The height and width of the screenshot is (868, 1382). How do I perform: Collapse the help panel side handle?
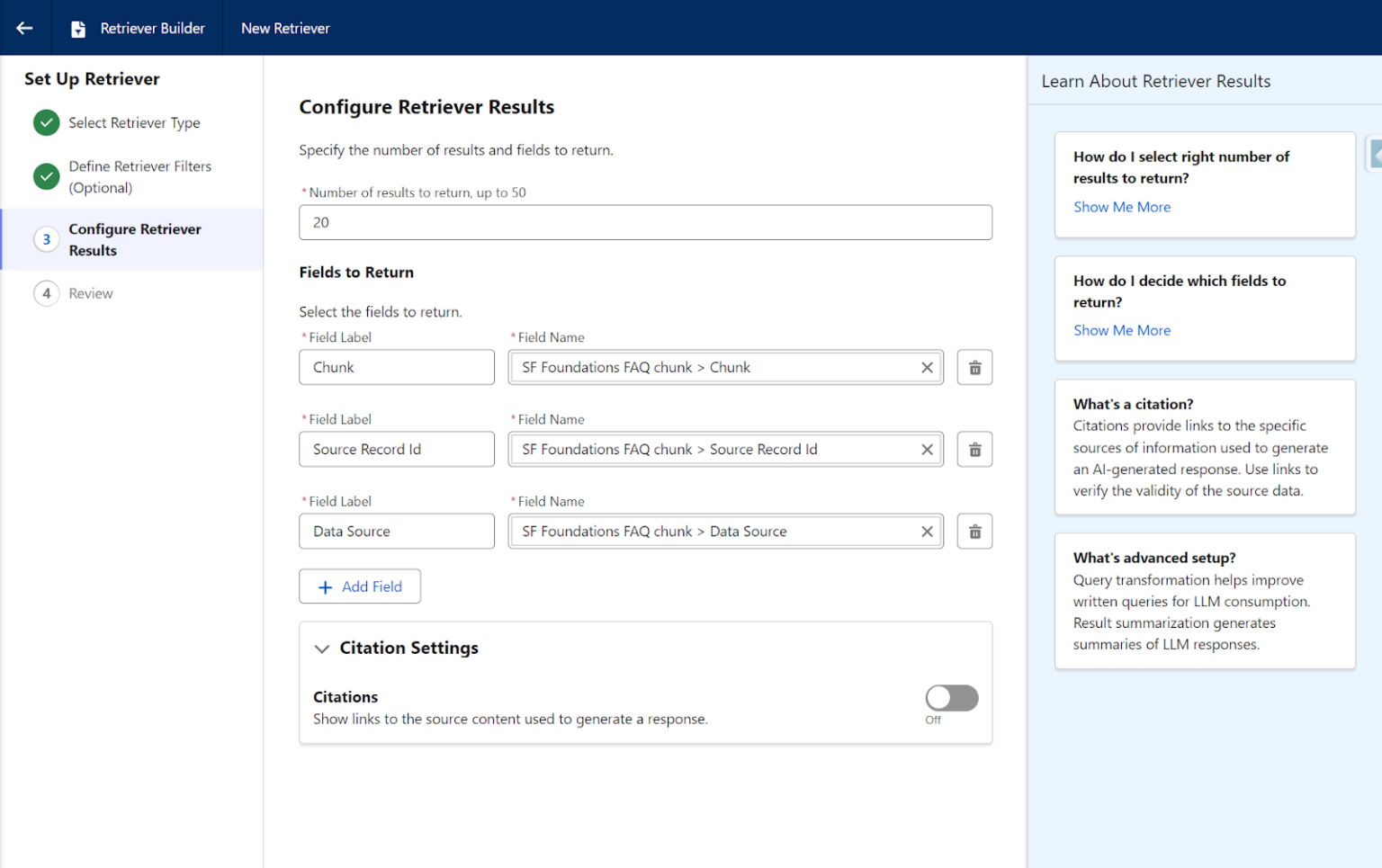coord(1374,154)
